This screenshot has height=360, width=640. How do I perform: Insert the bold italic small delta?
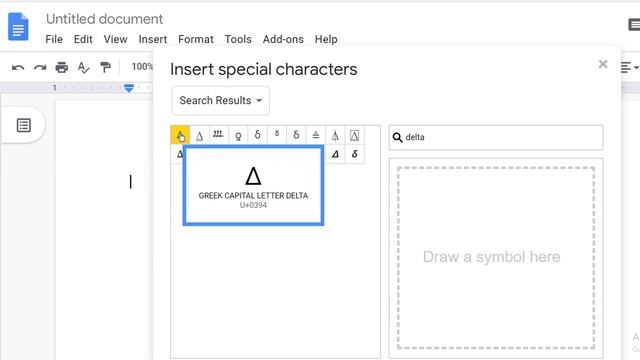click(x=354, y=154)
